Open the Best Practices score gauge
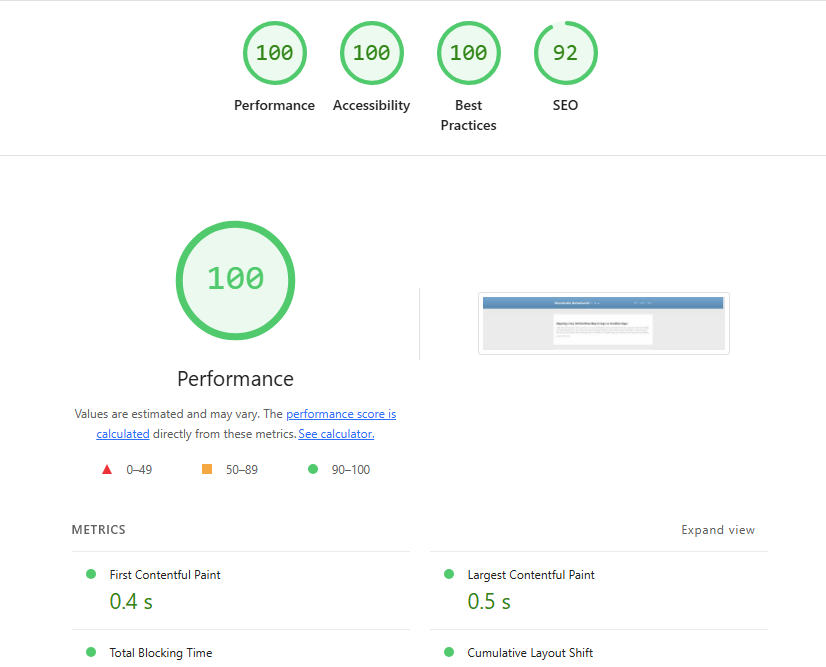Image resolution: width=826 pixels, height=667 pixels. [x=468, y=52]
